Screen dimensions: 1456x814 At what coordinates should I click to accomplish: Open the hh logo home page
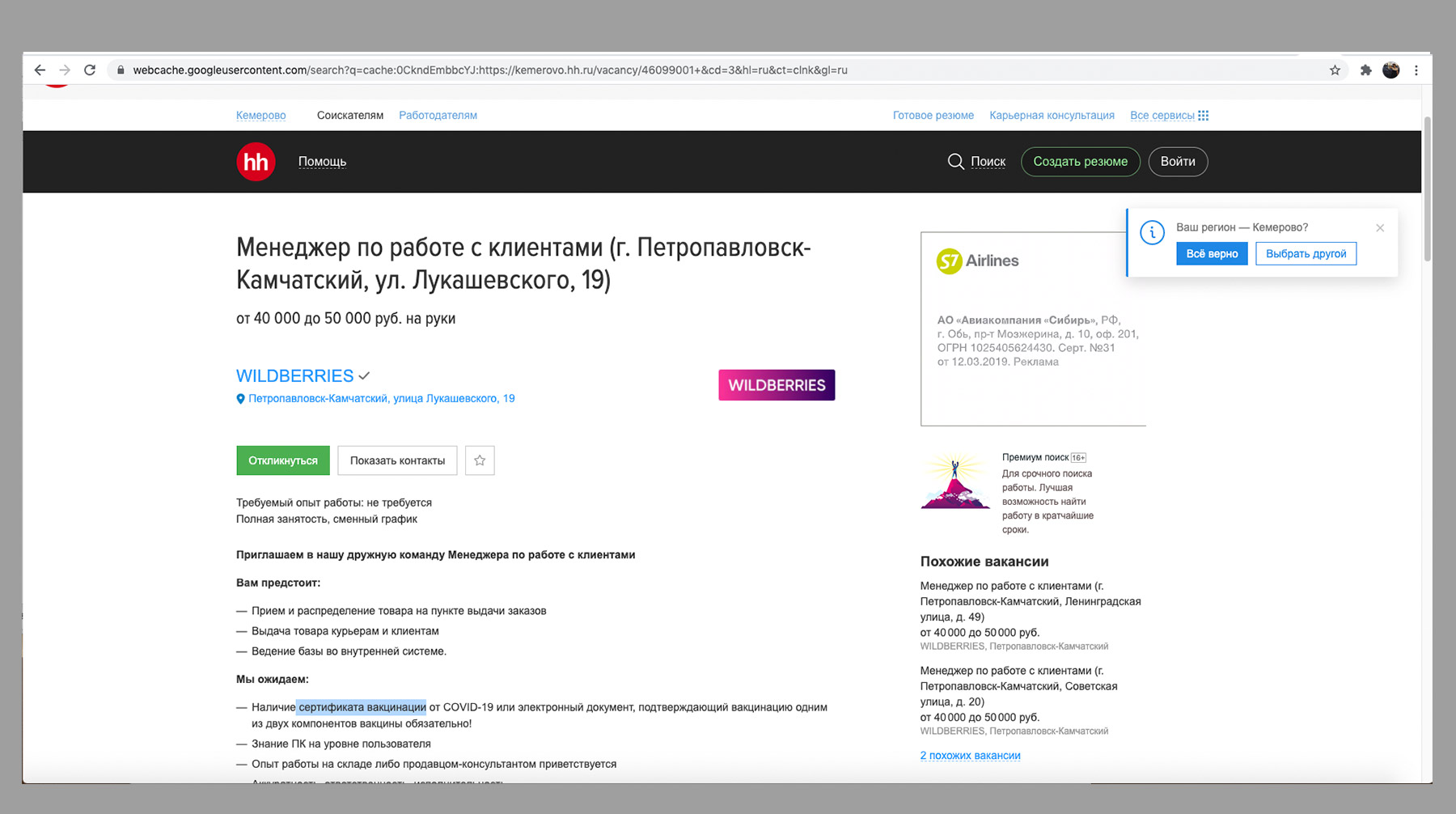[256, 162]
